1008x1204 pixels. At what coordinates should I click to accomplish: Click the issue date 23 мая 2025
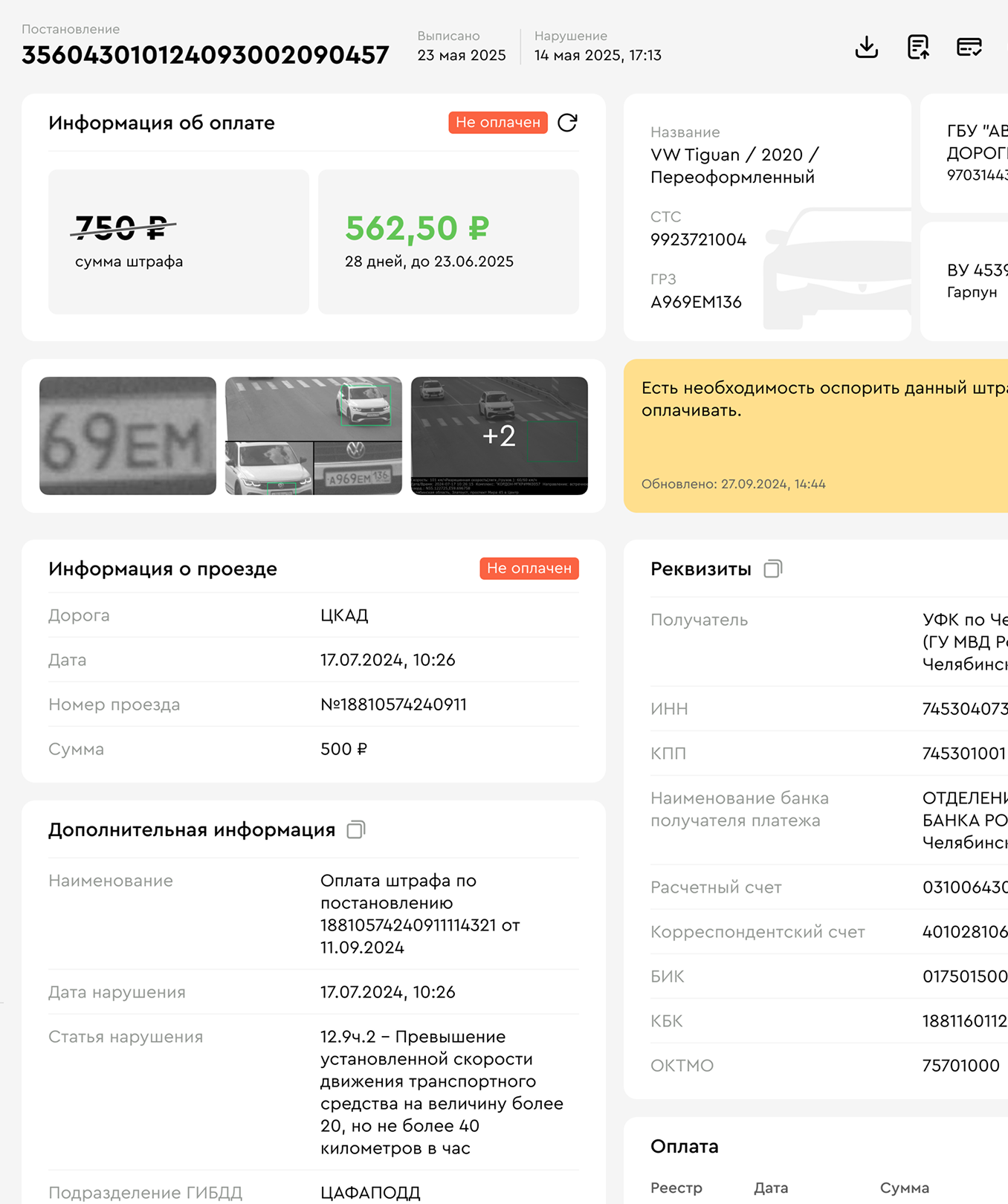tap(462, 56)
